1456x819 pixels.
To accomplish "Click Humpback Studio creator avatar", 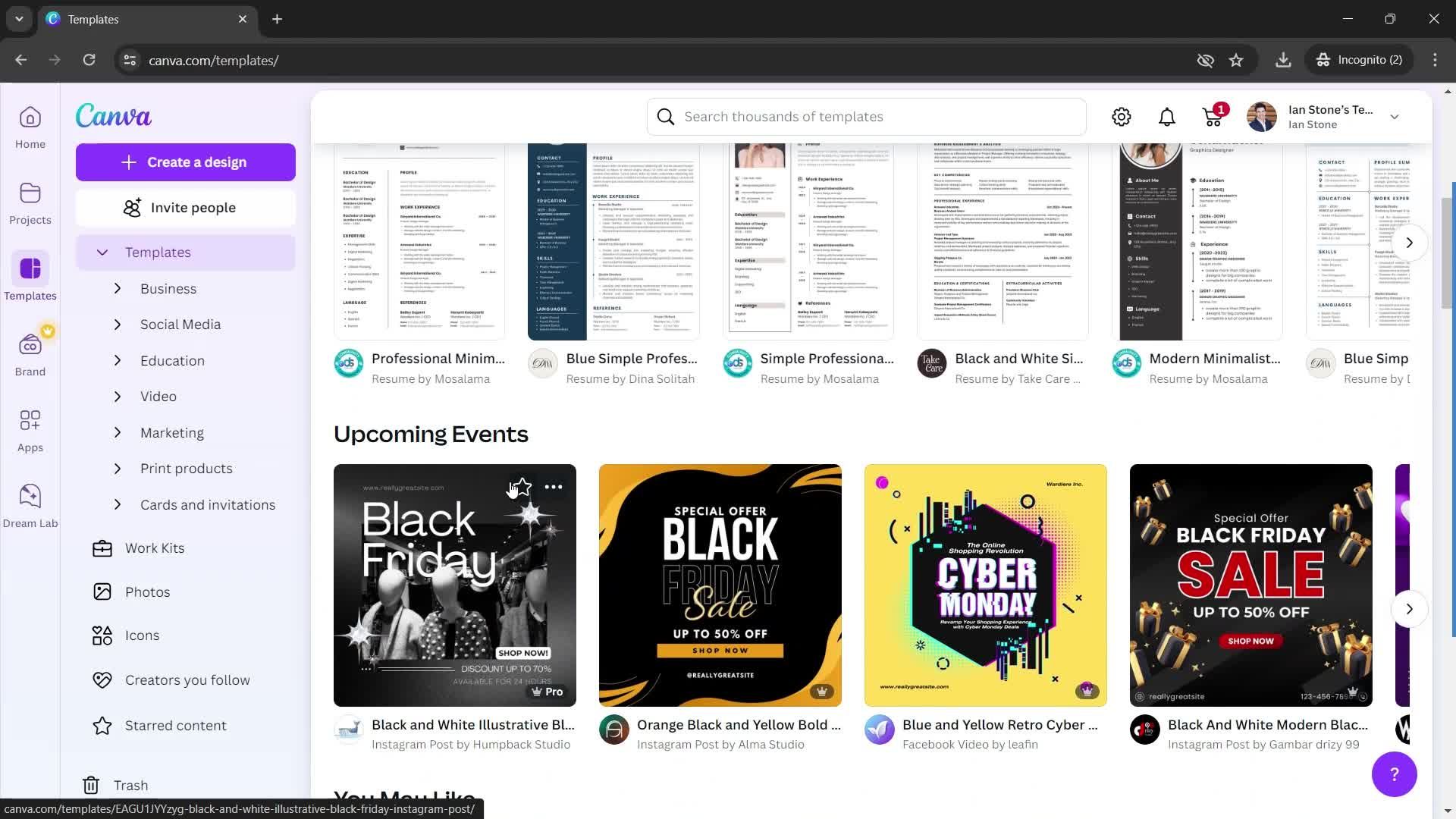I will pos(349,730).
